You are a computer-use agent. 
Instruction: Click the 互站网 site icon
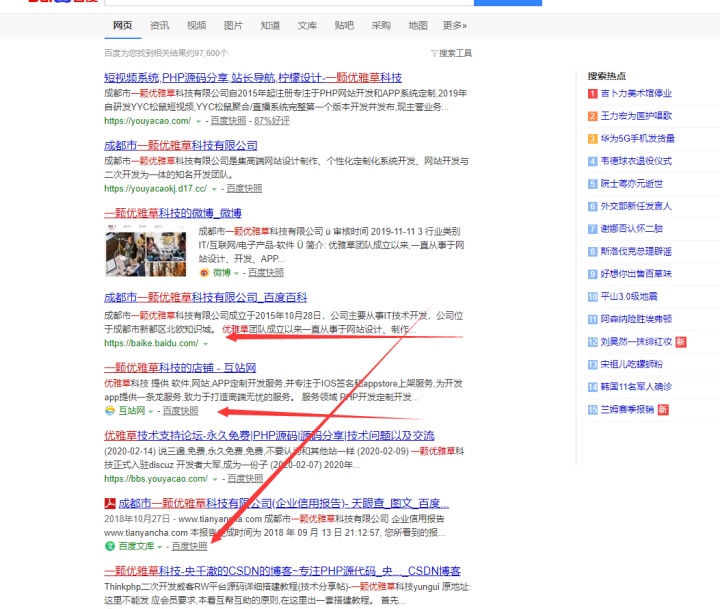click(110, 411)
